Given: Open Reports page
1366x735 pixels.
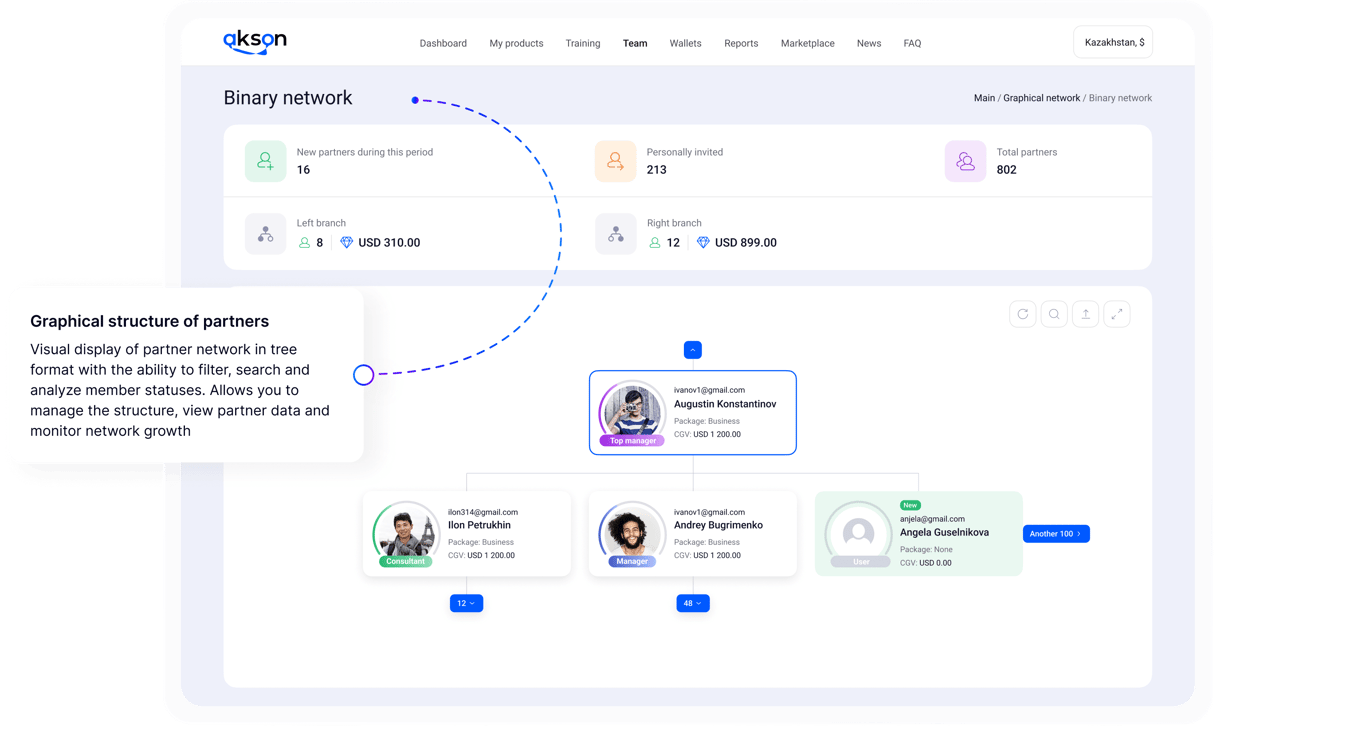Looking at the screenshot, I should click(741, 43).
